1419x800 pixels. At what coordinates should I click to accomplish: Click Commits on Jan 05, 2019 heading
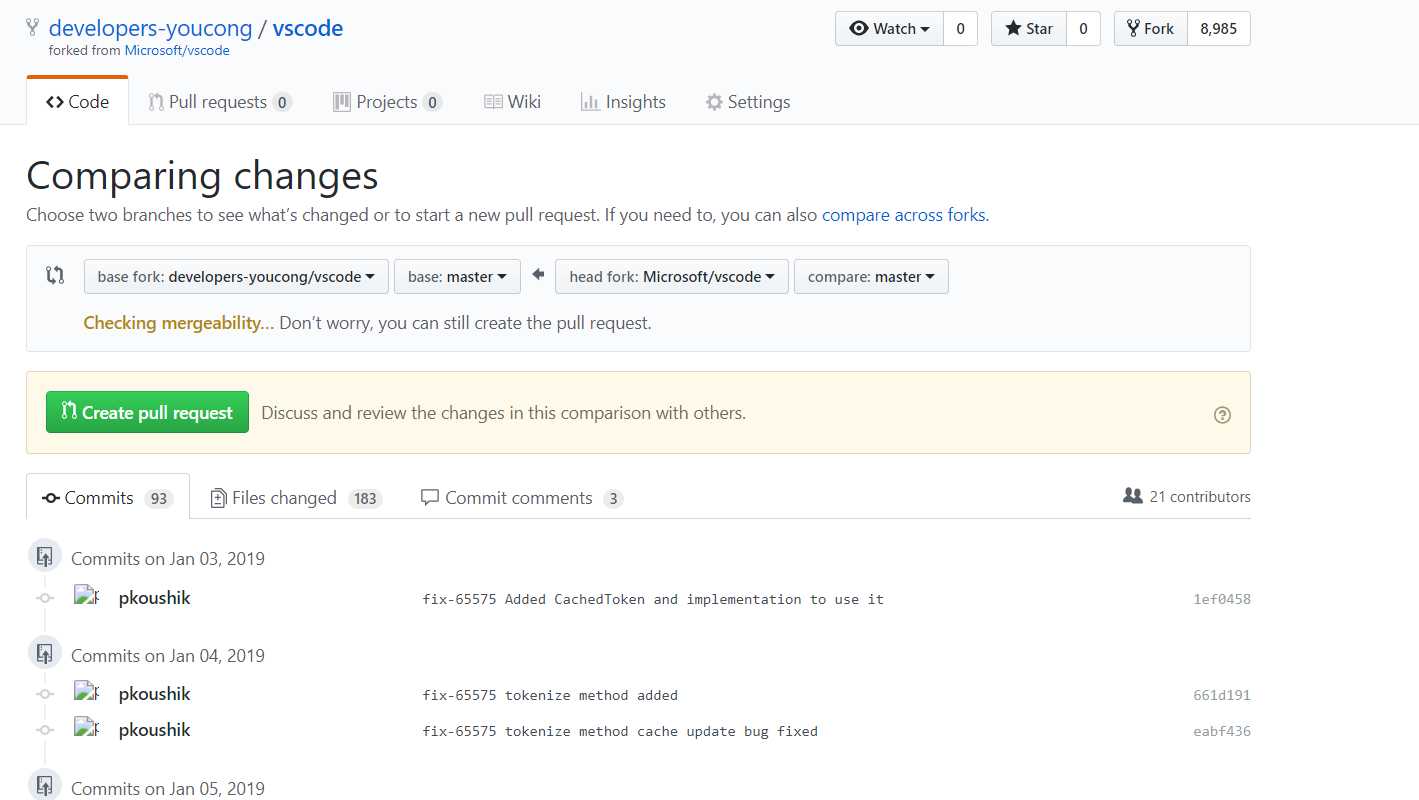point(168,788)
